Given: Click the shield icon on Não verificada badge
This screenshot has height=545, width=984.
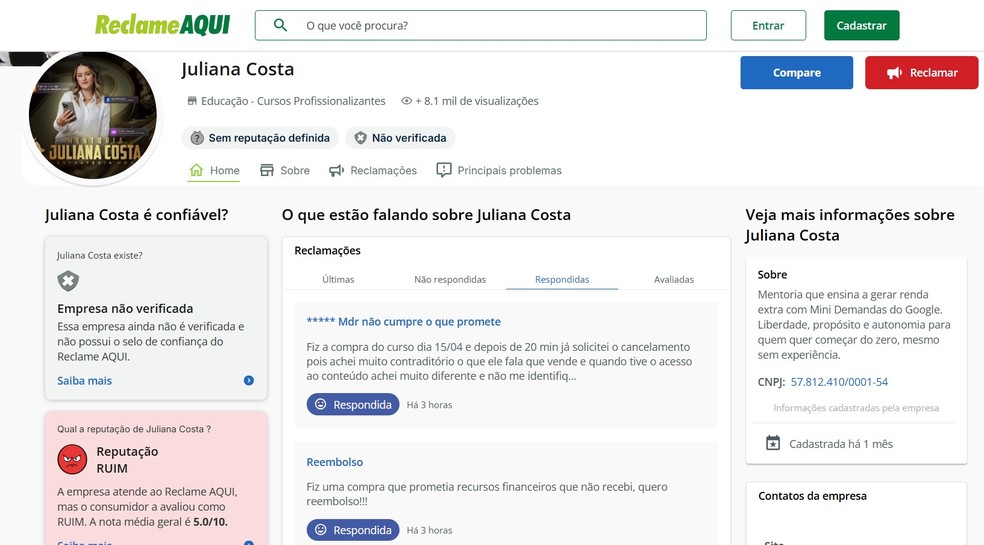Looking at the screenshot, I should coord(361,138).
